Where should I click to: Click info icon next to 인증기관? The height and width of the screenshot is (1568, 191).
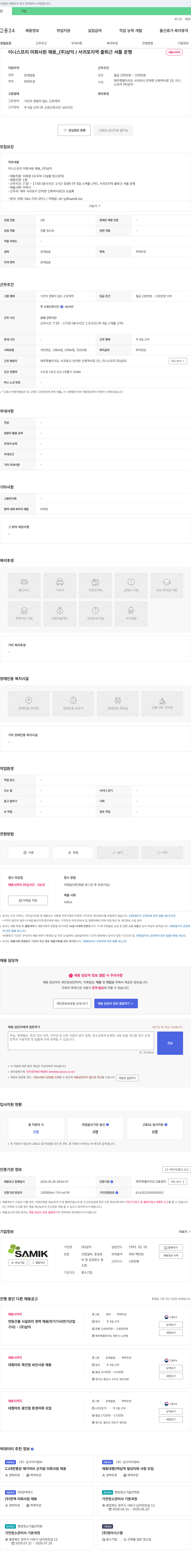112,1182
